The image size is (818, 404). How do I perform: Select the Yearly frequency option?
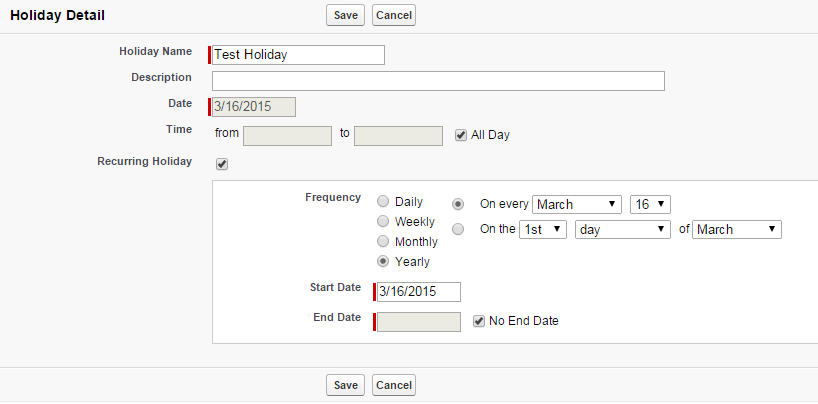point(383,261)
